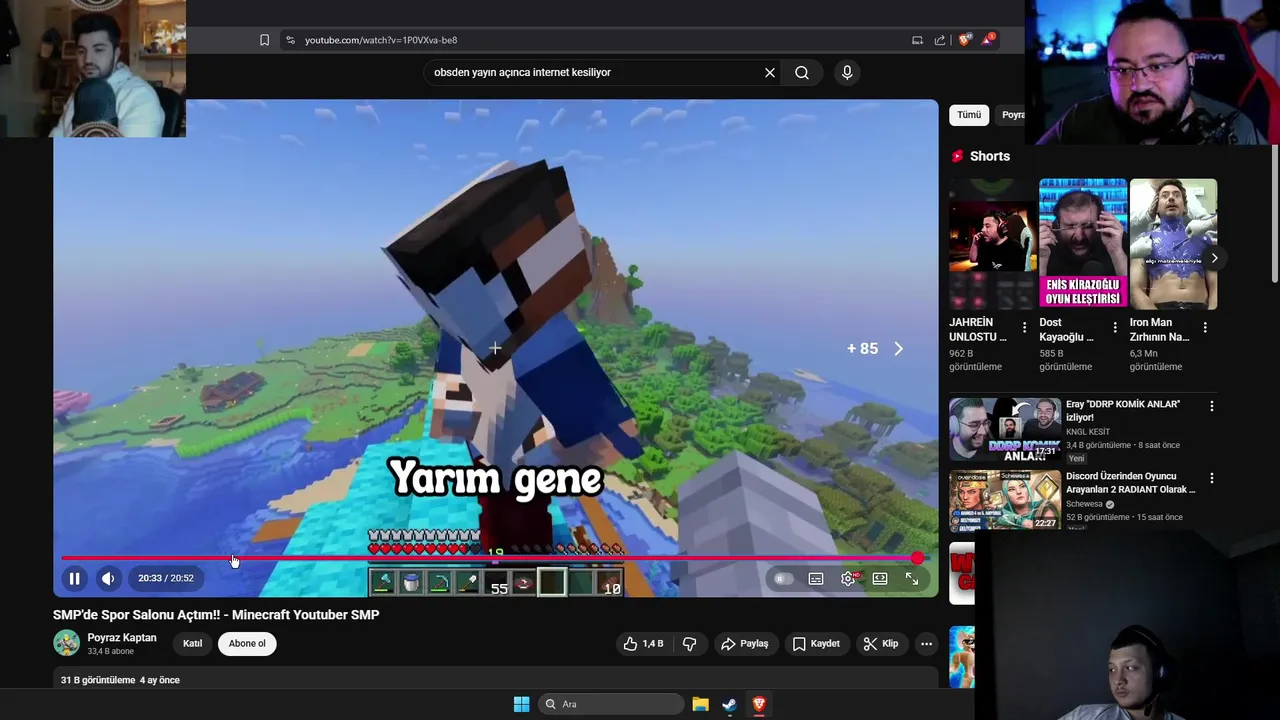
Task: Open Steam from taskbar
Action: pos(729,704)
